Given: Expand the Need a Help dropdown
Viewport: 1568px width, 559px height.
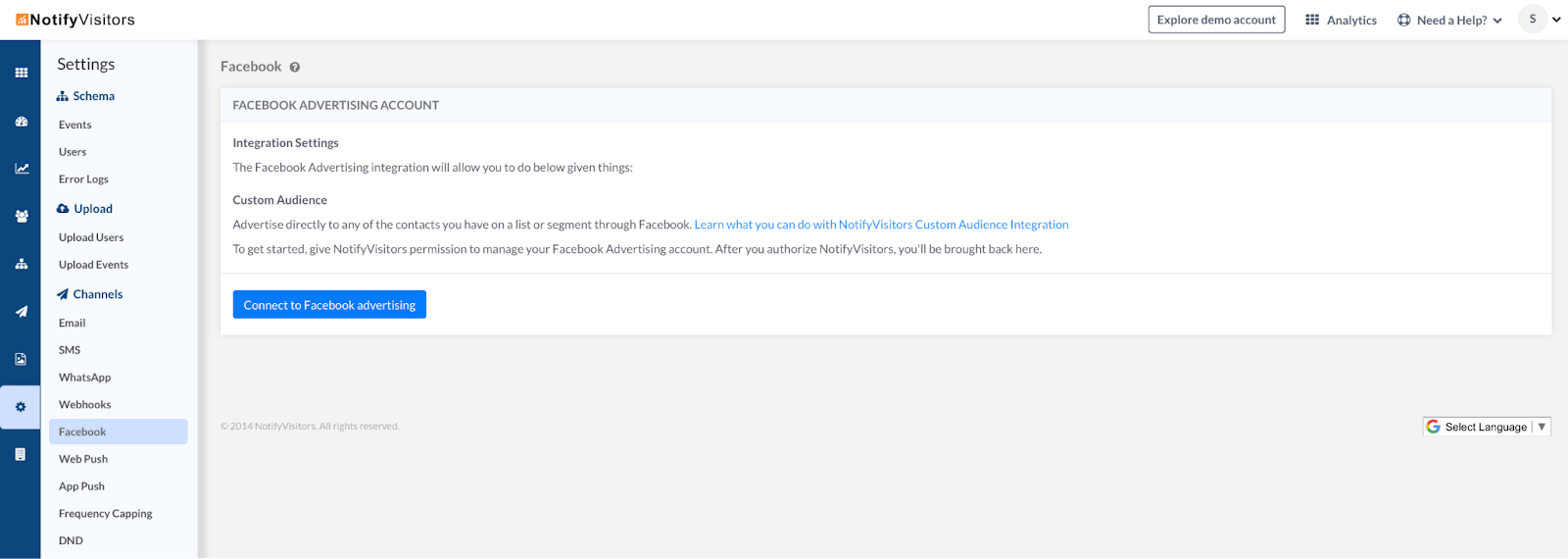Looking at the screenshot, I should click(1449, 20).
